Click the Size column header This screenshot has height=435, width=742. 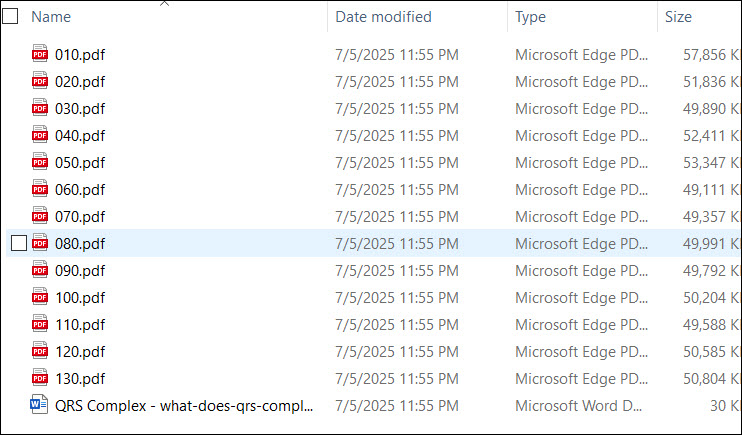(x=678, y=17)
